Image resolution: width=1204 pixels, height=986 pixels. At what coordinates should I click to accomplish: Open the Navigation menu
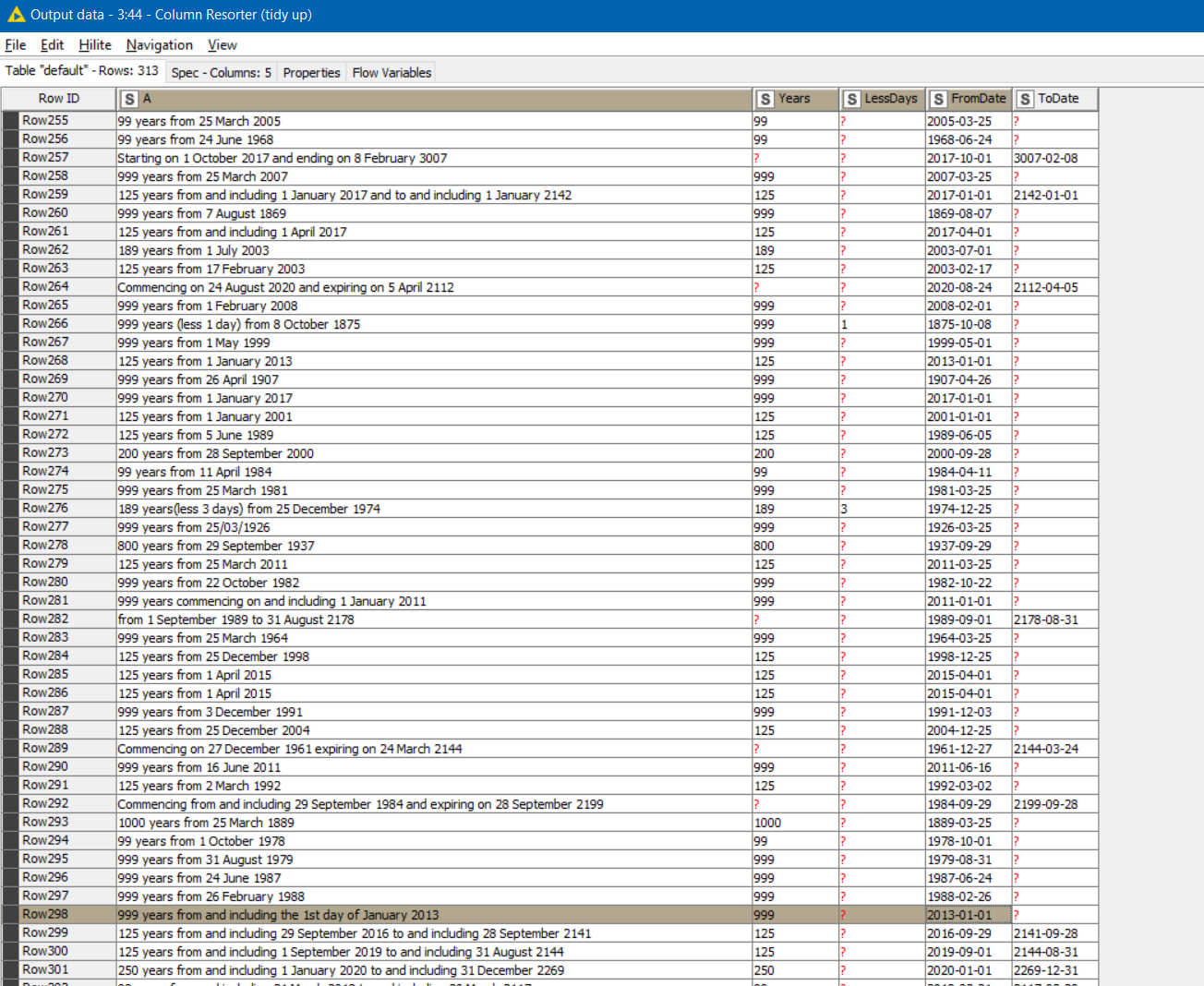pyautogui.click(x=160, y=45)
